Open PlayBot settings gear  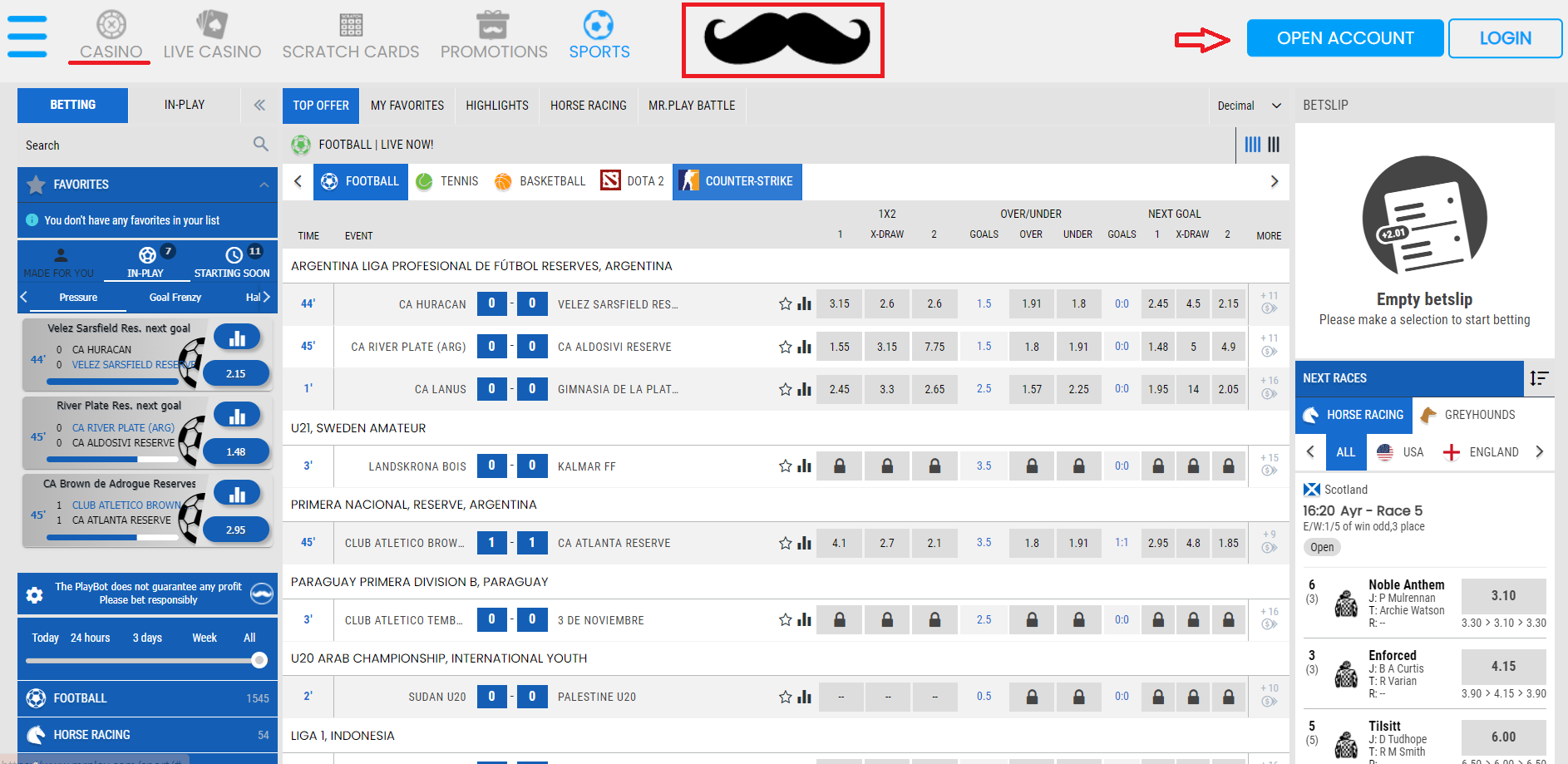(34, 594)
